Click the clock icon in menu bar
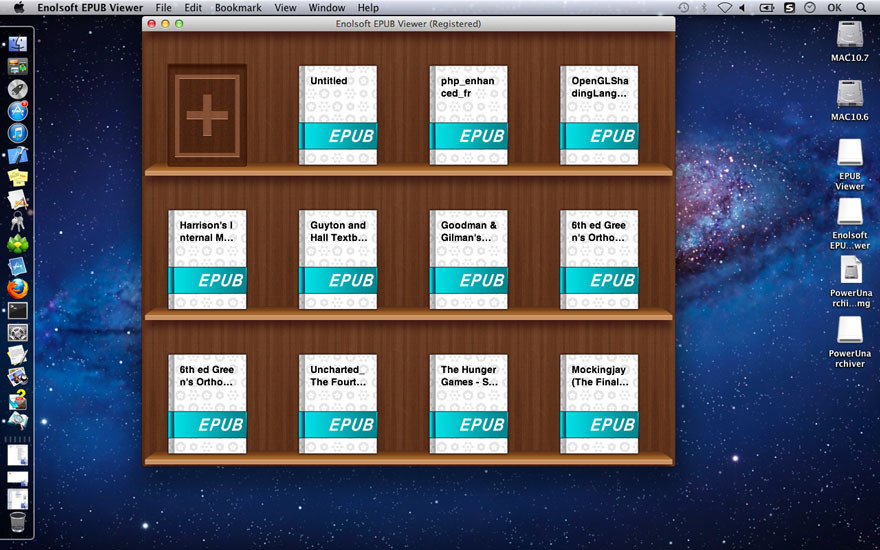Viewport: 880px width, 550px height. coord(810,8)
